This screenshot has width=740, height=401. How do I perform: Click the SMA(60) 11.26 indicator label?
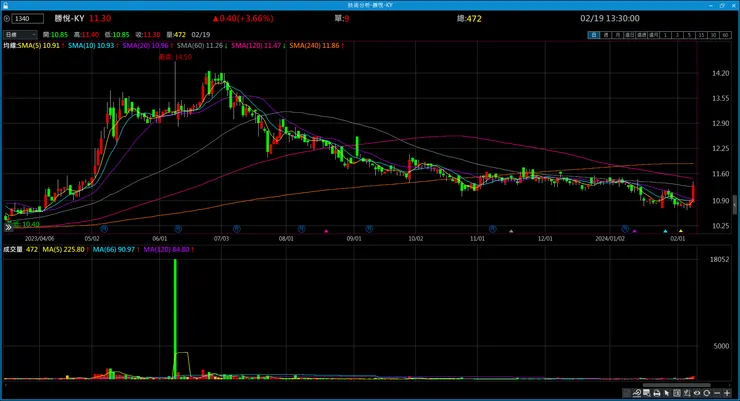pyautogui.click(x=202, y=46)
